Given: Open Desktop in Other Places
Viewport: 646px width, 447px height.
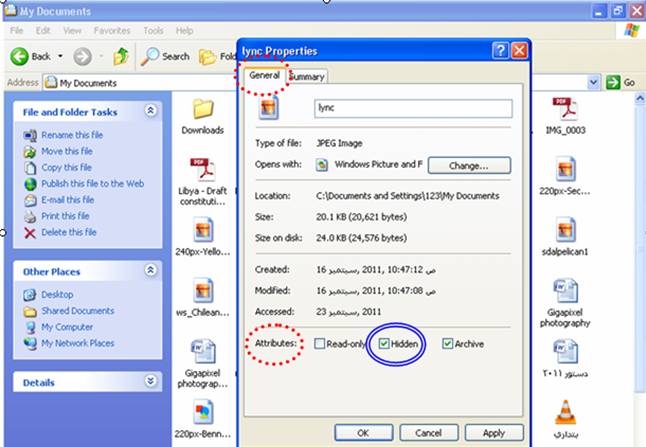Looking at the screenshot, I should [x=57, y=295].
